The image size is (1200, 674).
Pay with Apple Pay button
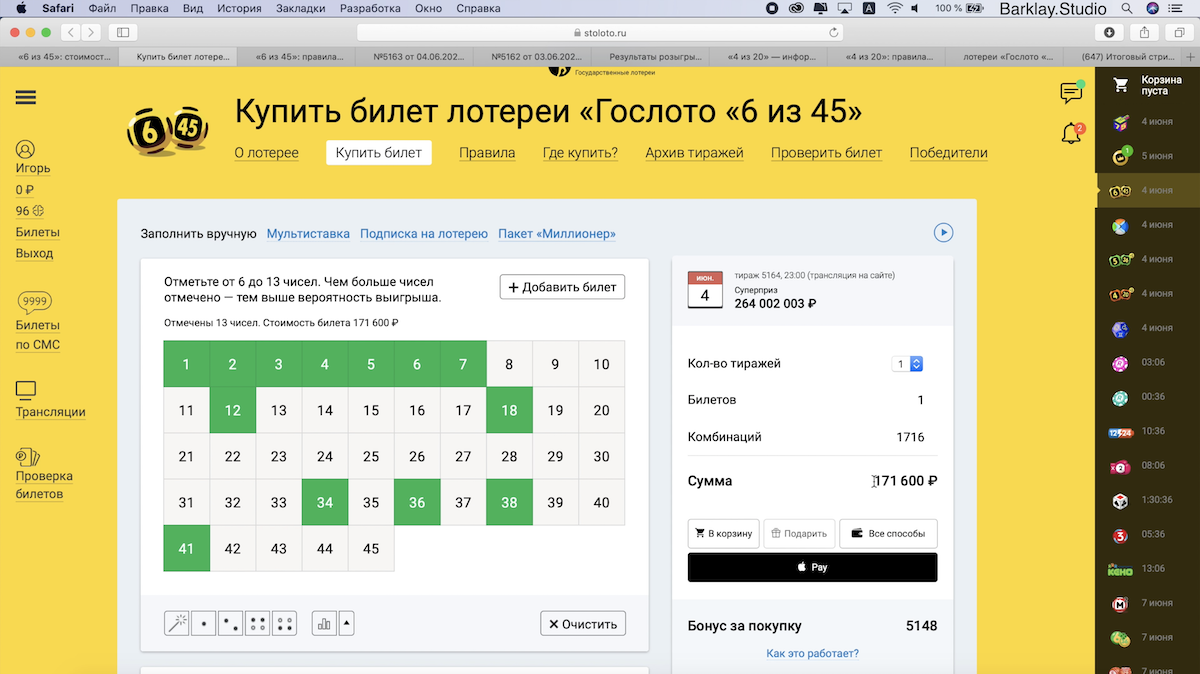[813, 567]
